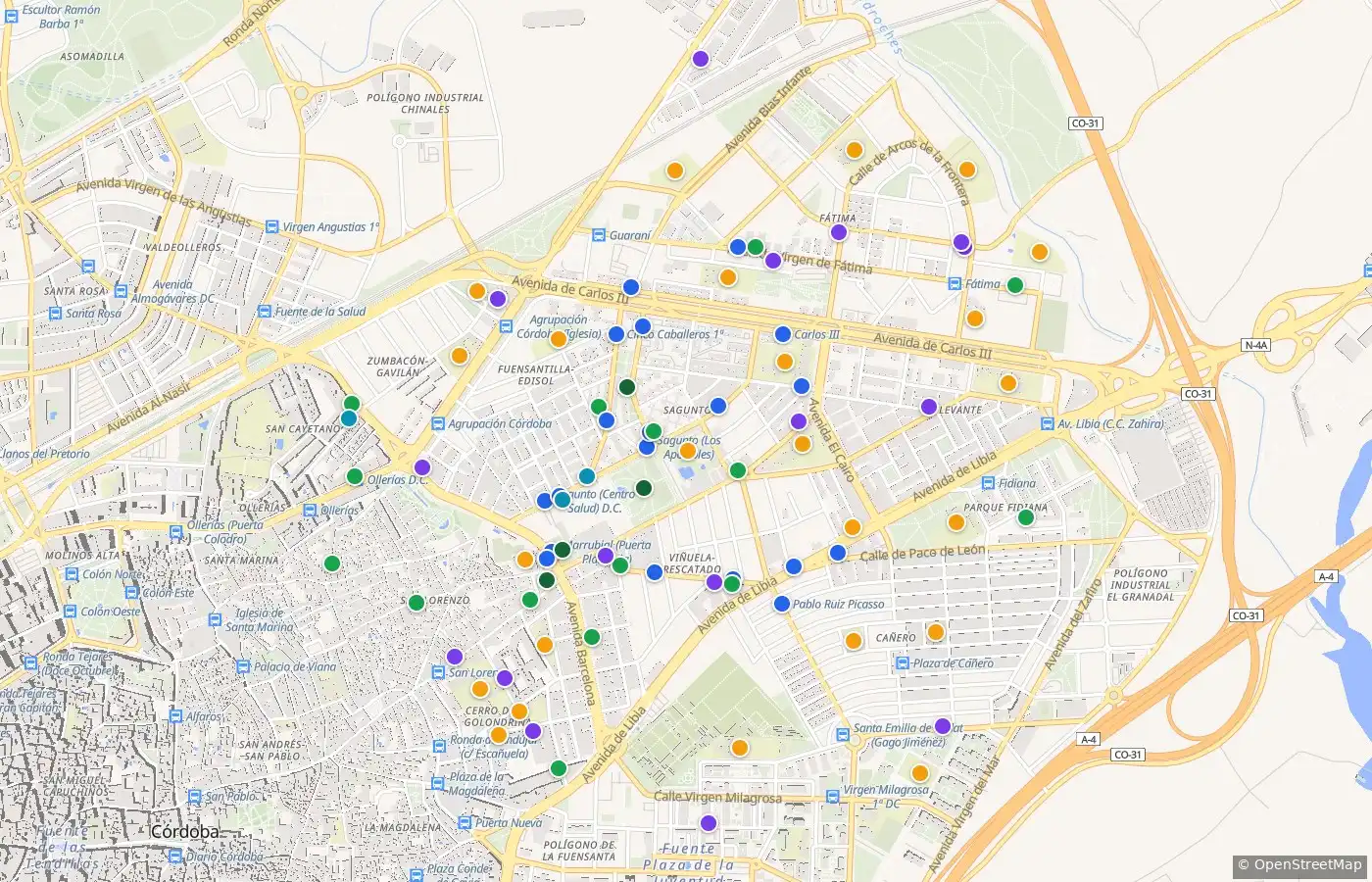The width and height of the screenshot is (1372, 882).
Task: Click the Almogávares DC bus stop icon
Action: 121,291
